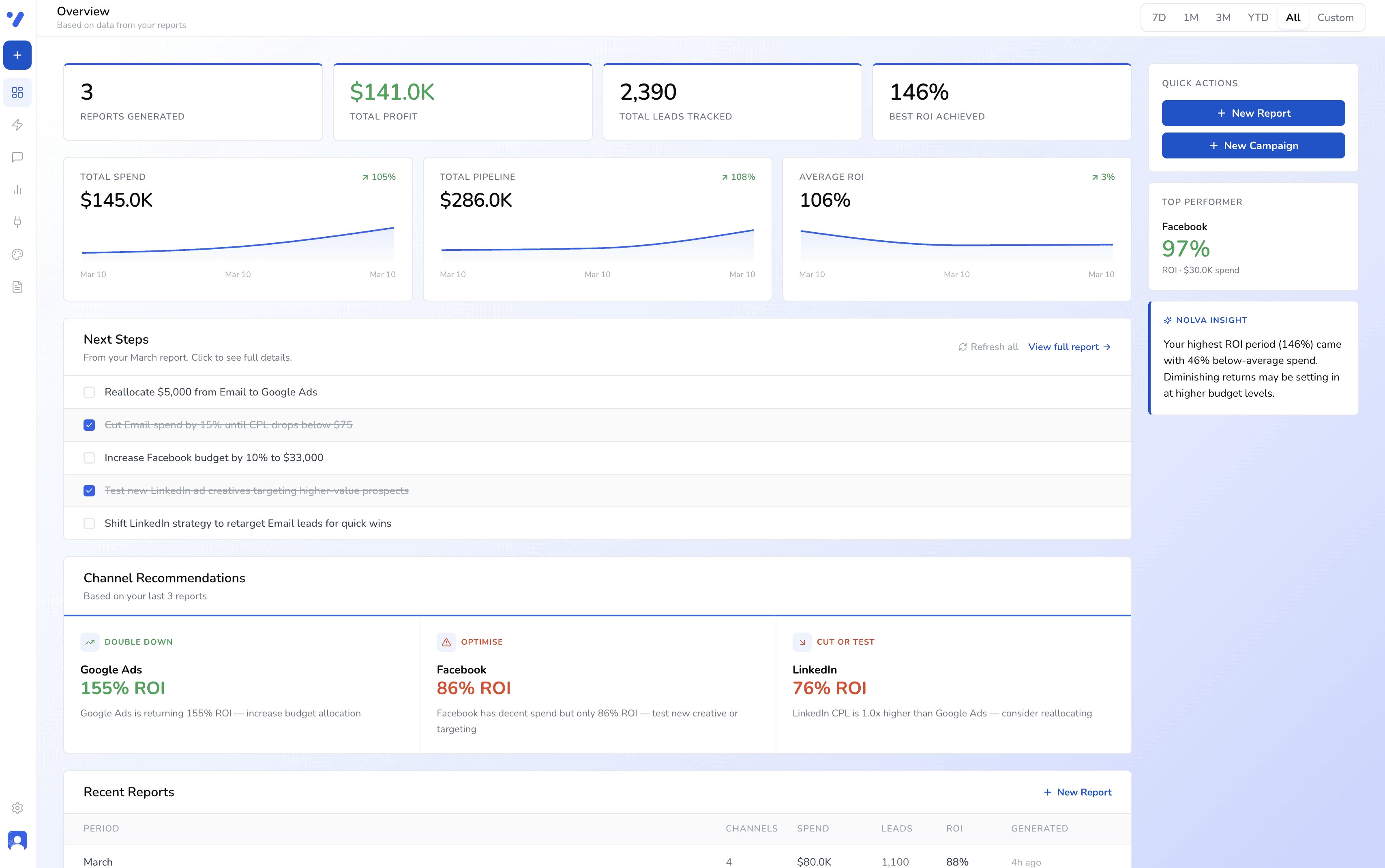Switch to the YTD period filter

(1258, 17)
